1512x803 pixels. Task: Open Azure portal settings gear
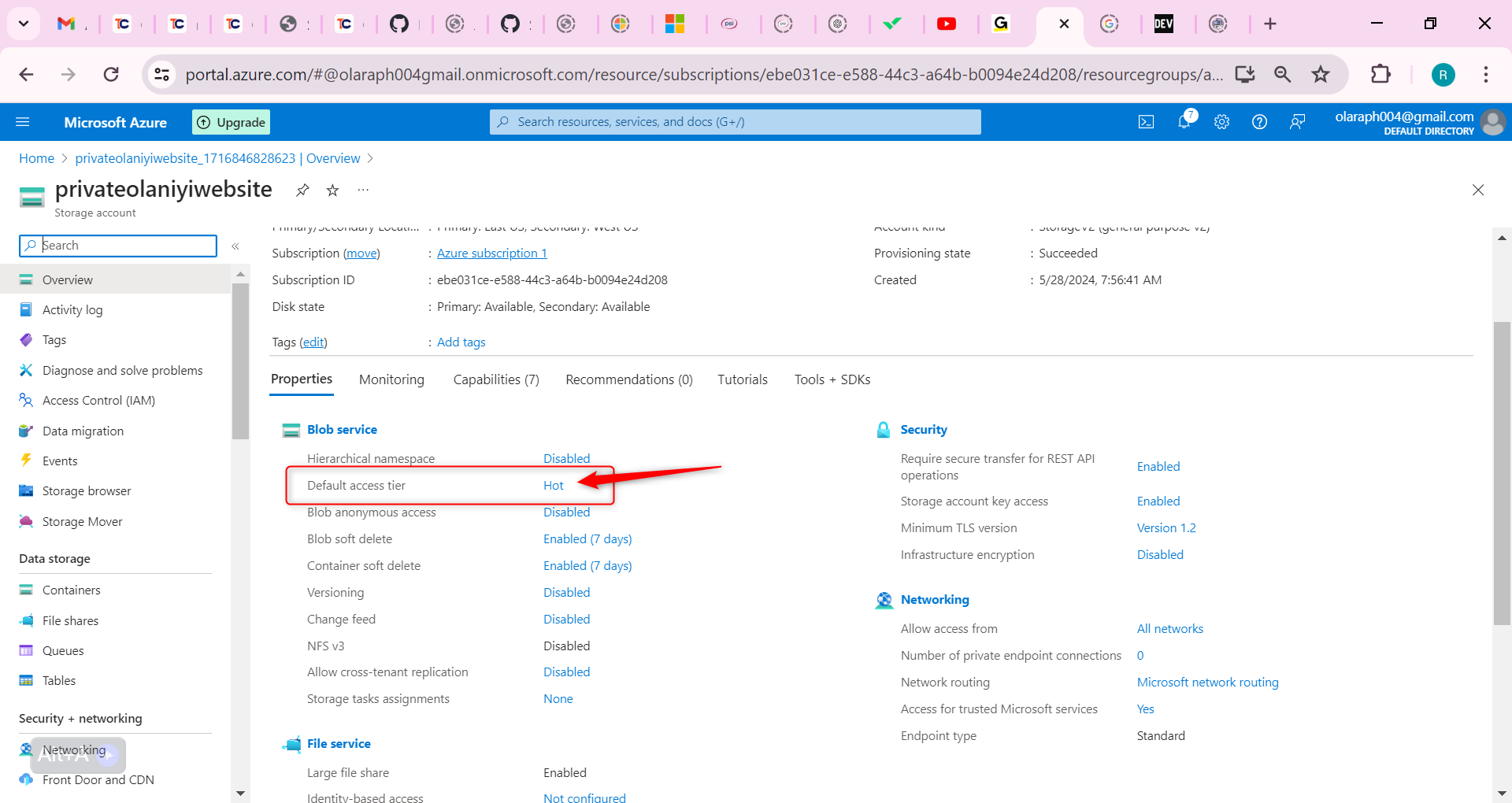tap(1221, 122)
